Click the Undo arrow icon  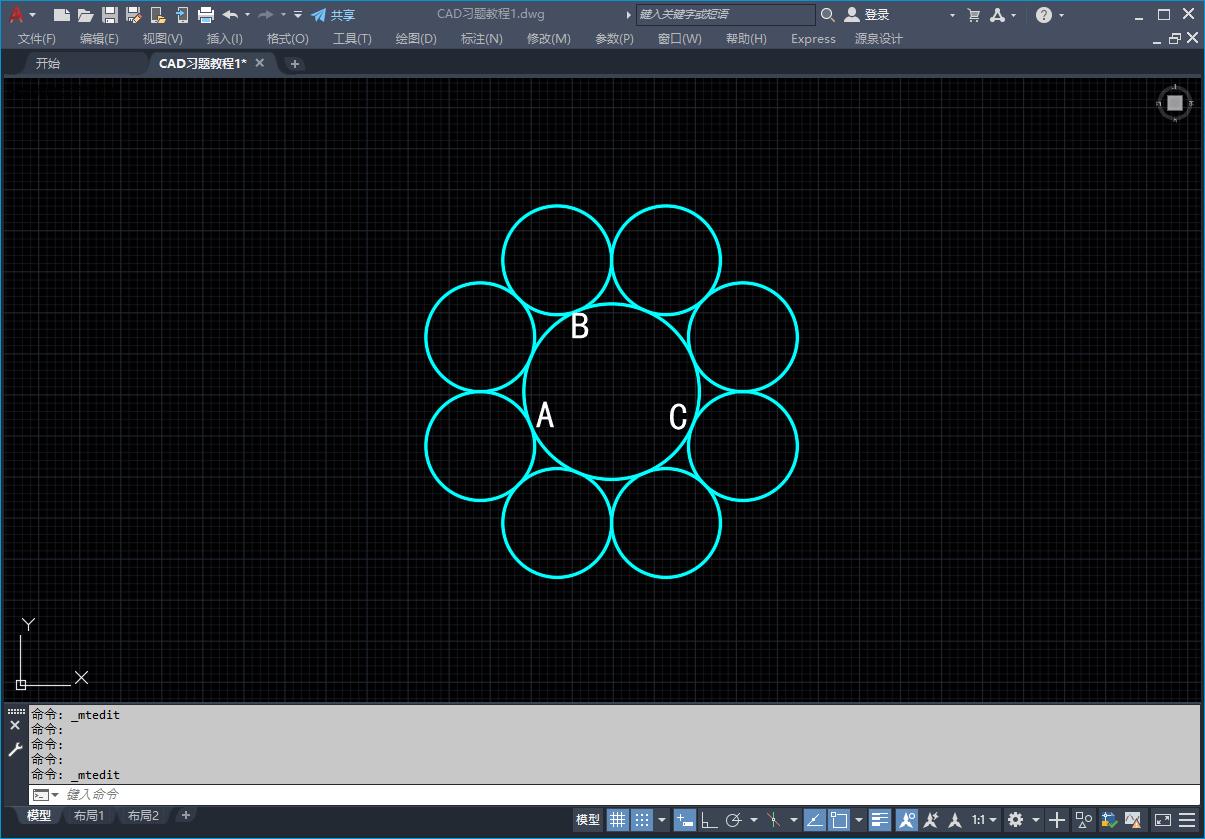231,15
